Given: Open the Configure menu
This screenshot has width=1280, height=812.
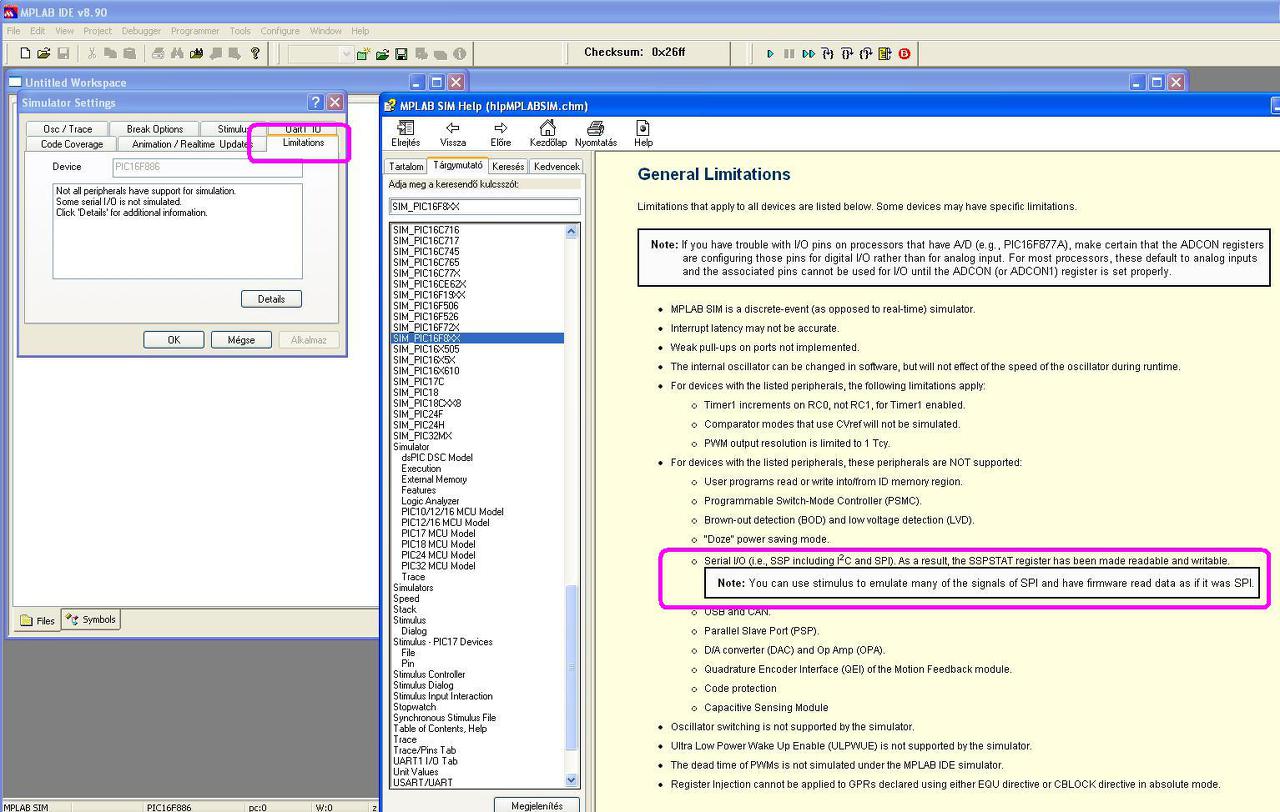Looking at the screenshot, I should click(x=280, y=31).
